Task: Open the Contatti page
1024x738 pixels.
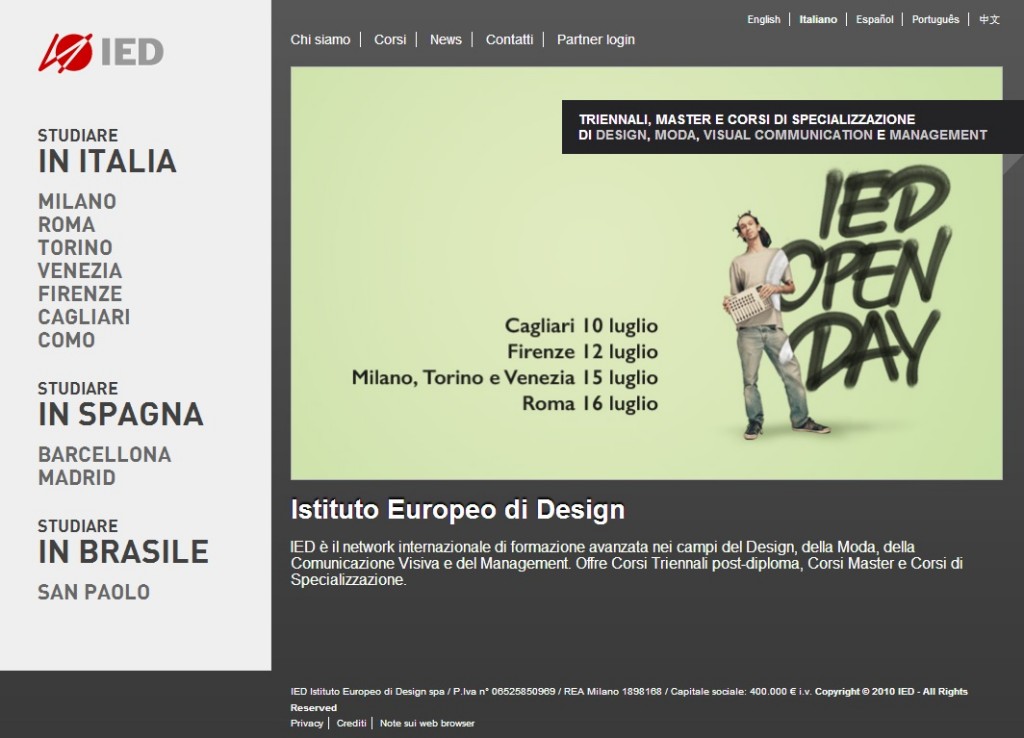Action: (x=509, y=40)
